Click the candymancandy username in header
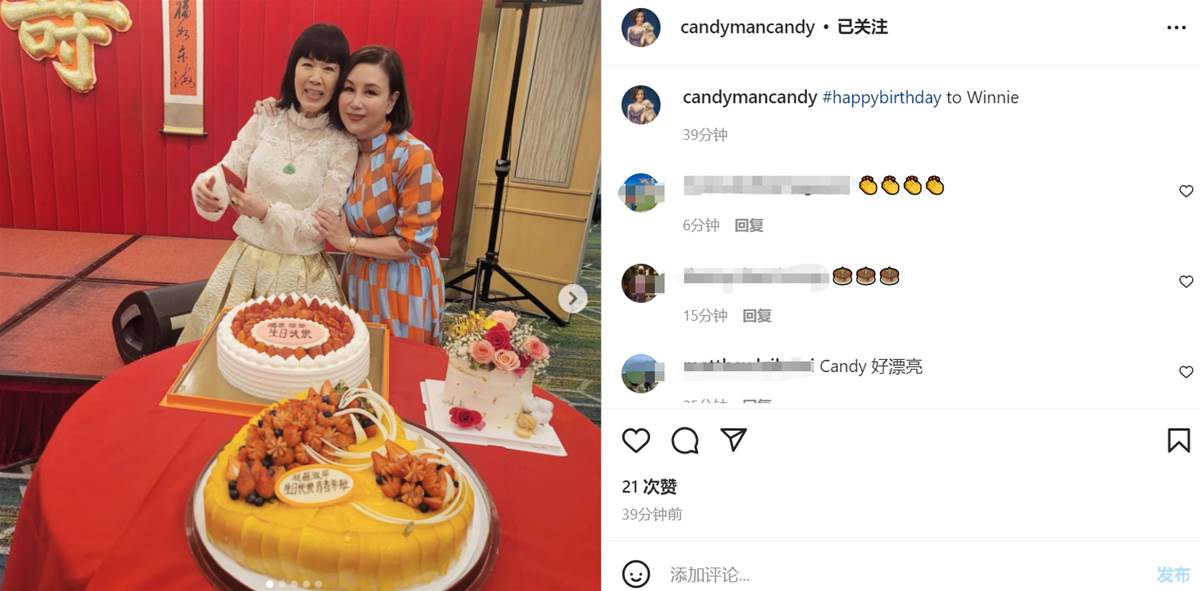1200x591 pixels. [747, 27]
